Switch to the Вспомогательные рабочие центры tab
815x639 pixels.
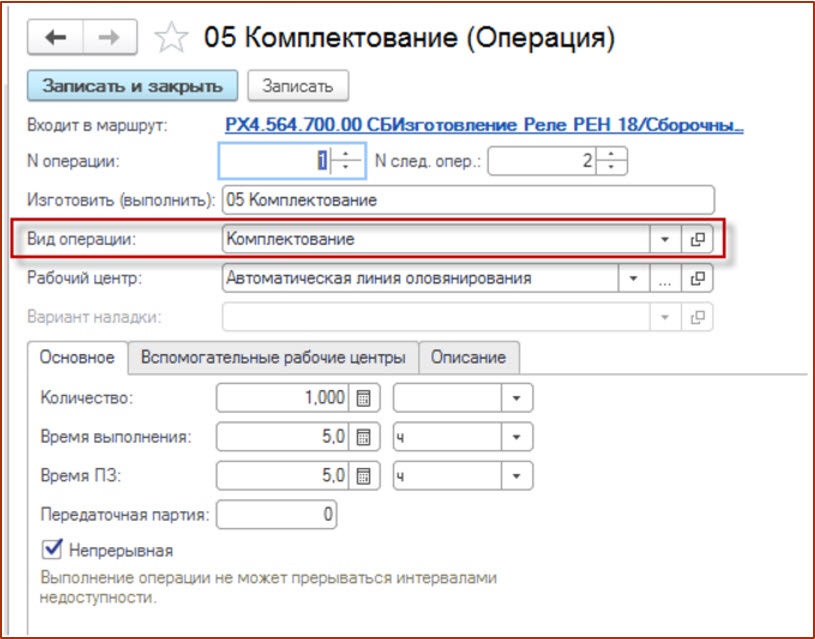(273, 357)
